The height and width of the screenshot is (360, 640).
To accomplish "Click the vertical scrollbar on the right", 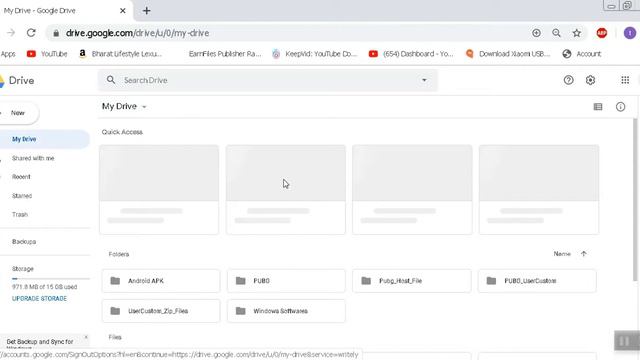I will 635,200.
